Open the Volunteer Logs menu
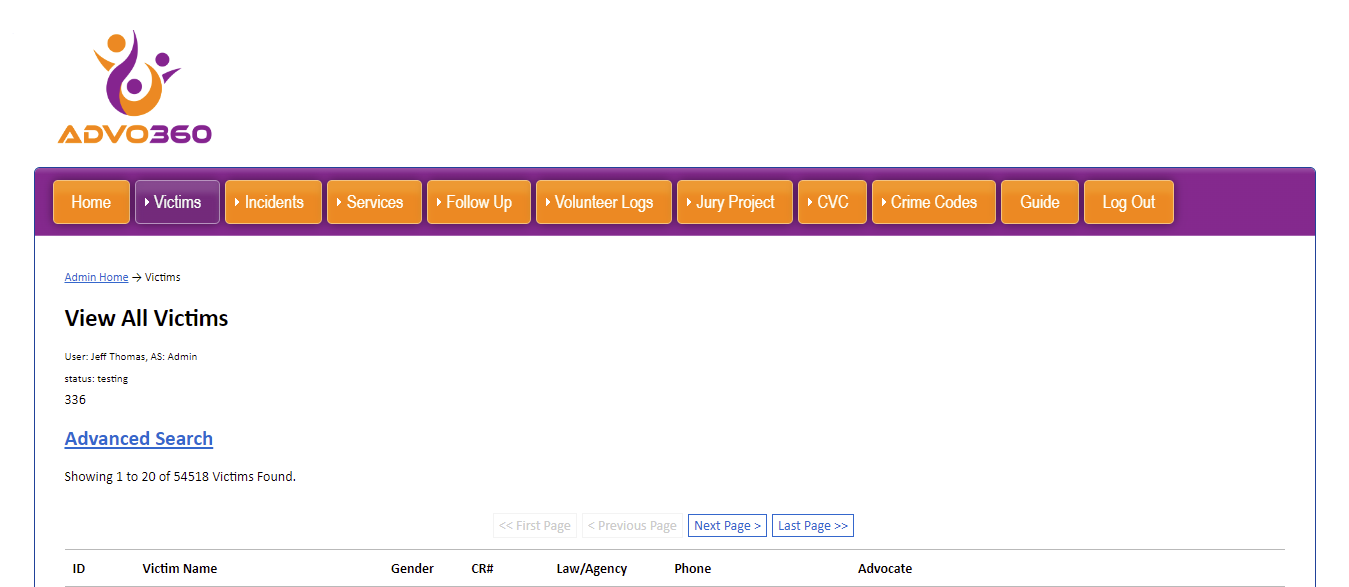Viewport: 1349px width, 587px height. click(x=603, y=202)
